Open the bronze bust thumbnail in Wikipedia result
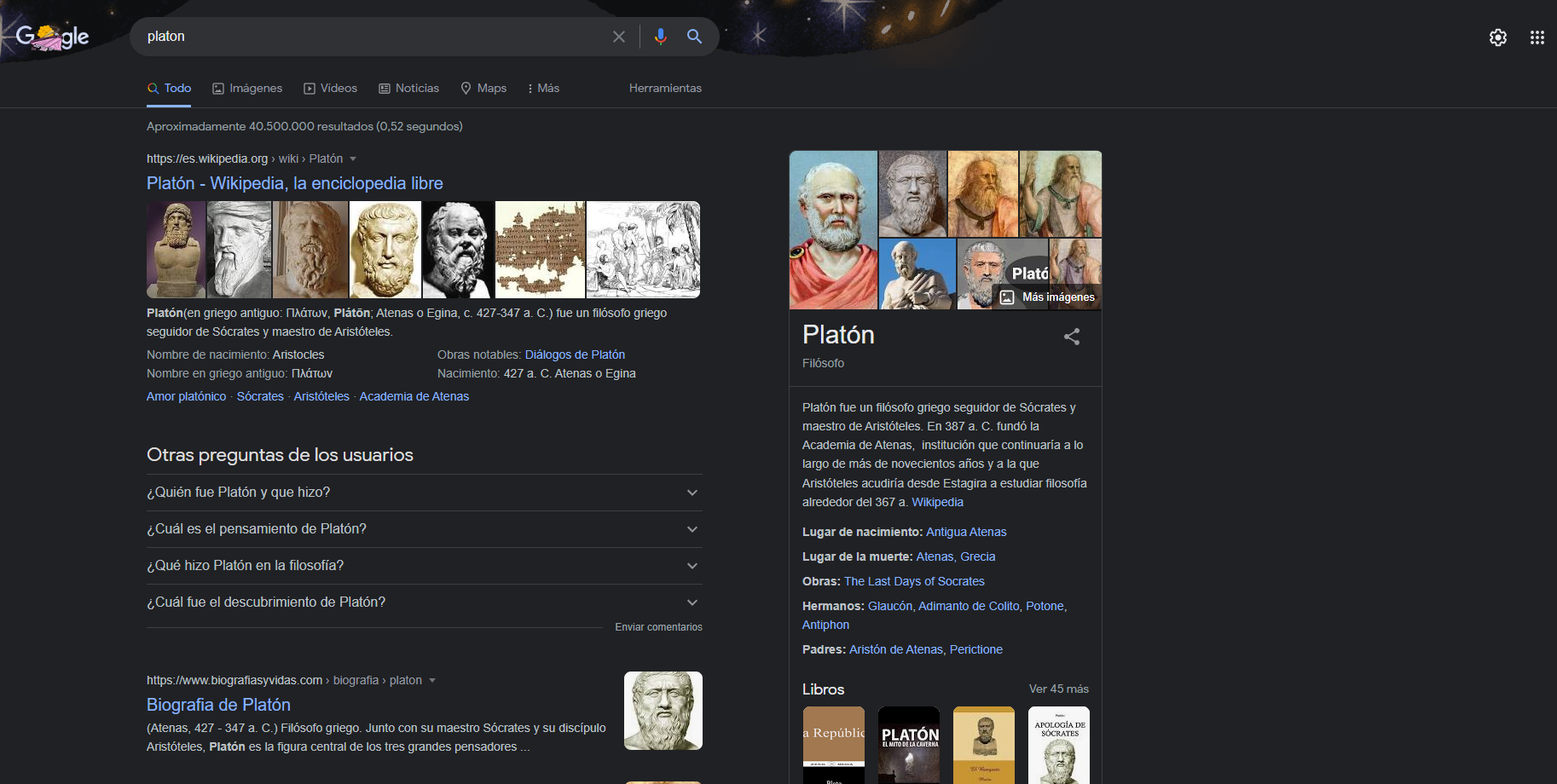The height and width of the screenshot is (784, 1557). point(177,250)
